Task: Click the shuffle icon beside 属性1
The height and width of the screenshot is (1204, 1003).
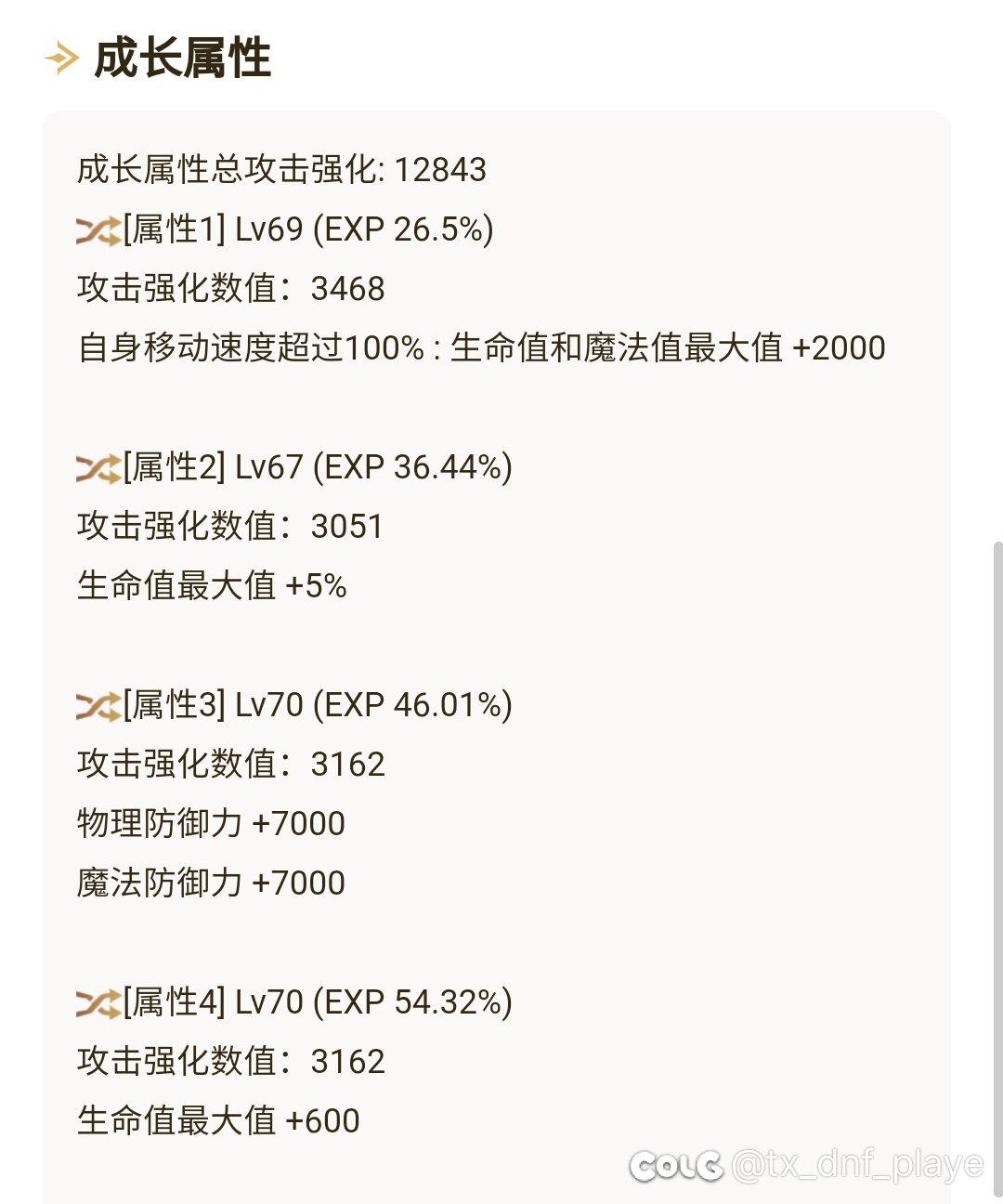Action: click(98, 229)
